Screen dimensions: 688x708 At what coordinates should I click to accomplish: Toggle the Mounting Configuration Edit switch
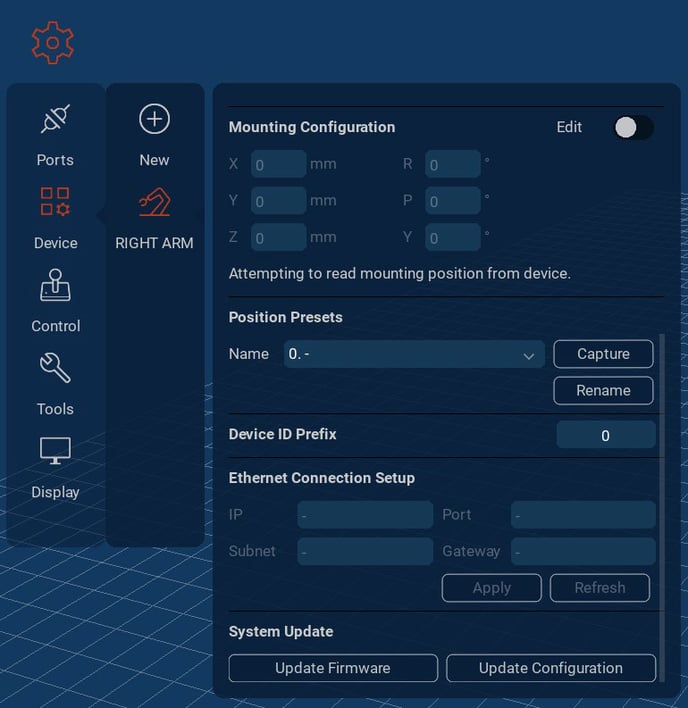tap(633, 127)
